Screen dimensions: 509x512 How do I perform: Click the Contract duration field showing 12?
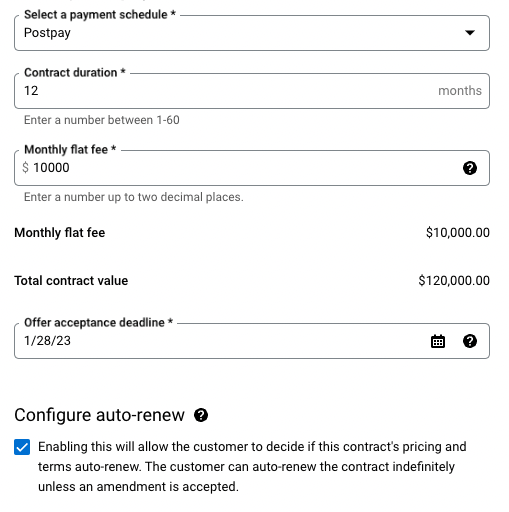point(252,91)
